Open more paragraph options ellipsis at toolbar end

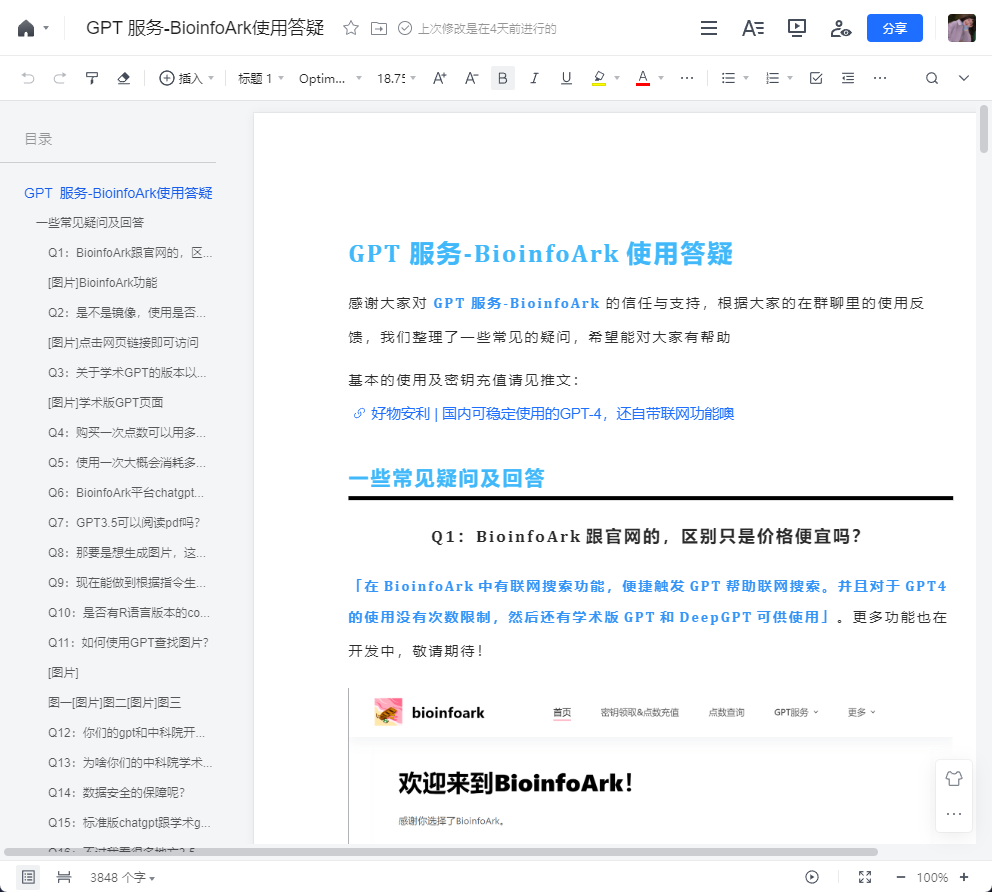[880, 78]
